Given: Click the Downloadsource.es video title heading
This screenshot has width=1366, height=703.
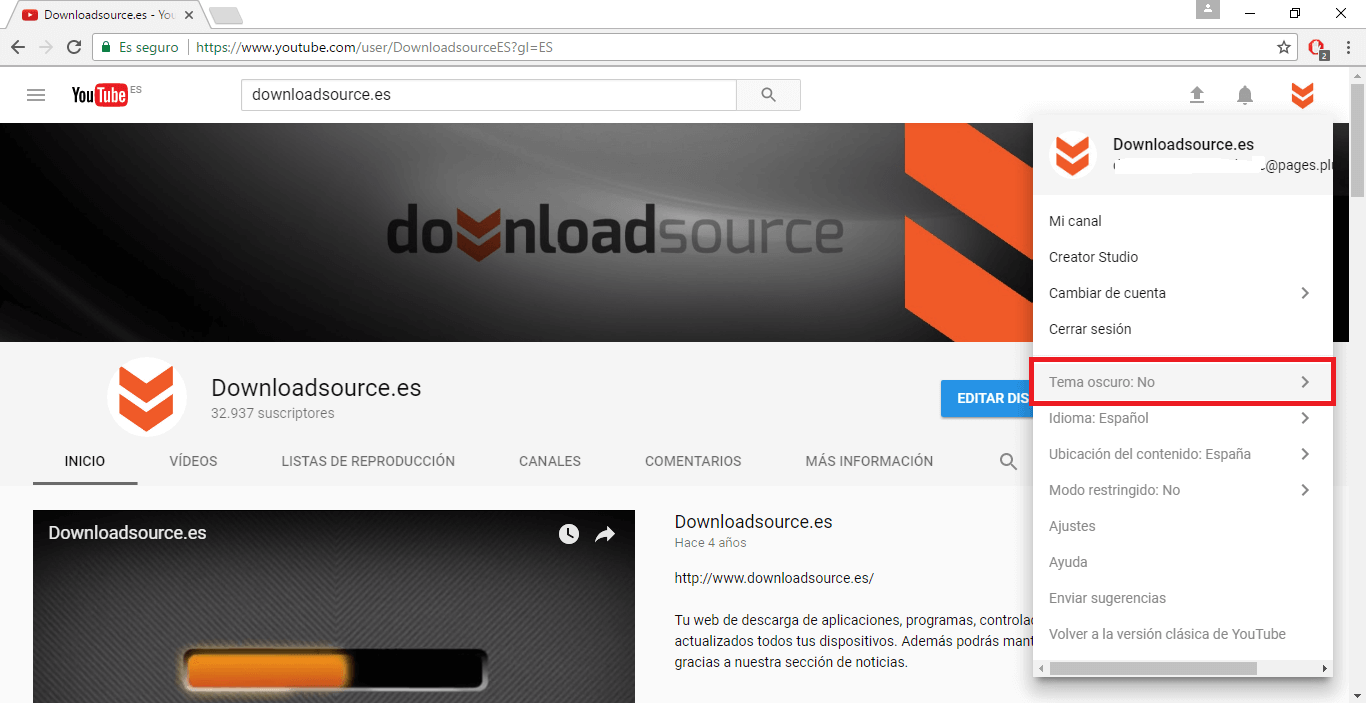Looking at the screenshot, I should 753,521.
